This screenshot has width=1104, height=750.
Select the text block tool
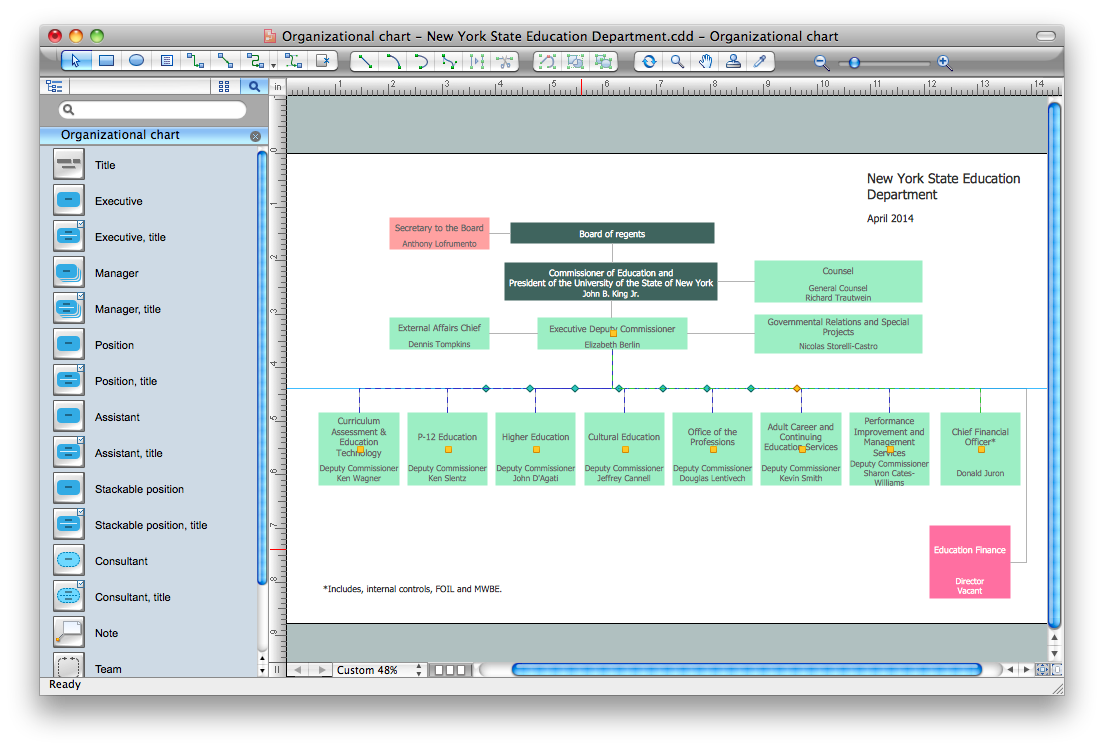(x=166, y=61)
